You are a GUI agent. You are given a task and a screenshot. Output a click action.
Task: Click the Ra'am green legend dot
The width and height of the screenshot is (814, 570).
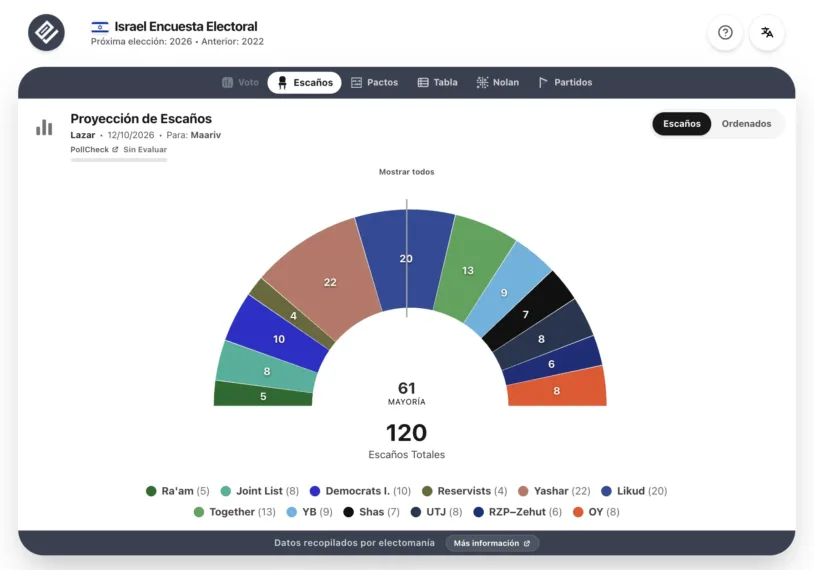click(x=151, y=491)
